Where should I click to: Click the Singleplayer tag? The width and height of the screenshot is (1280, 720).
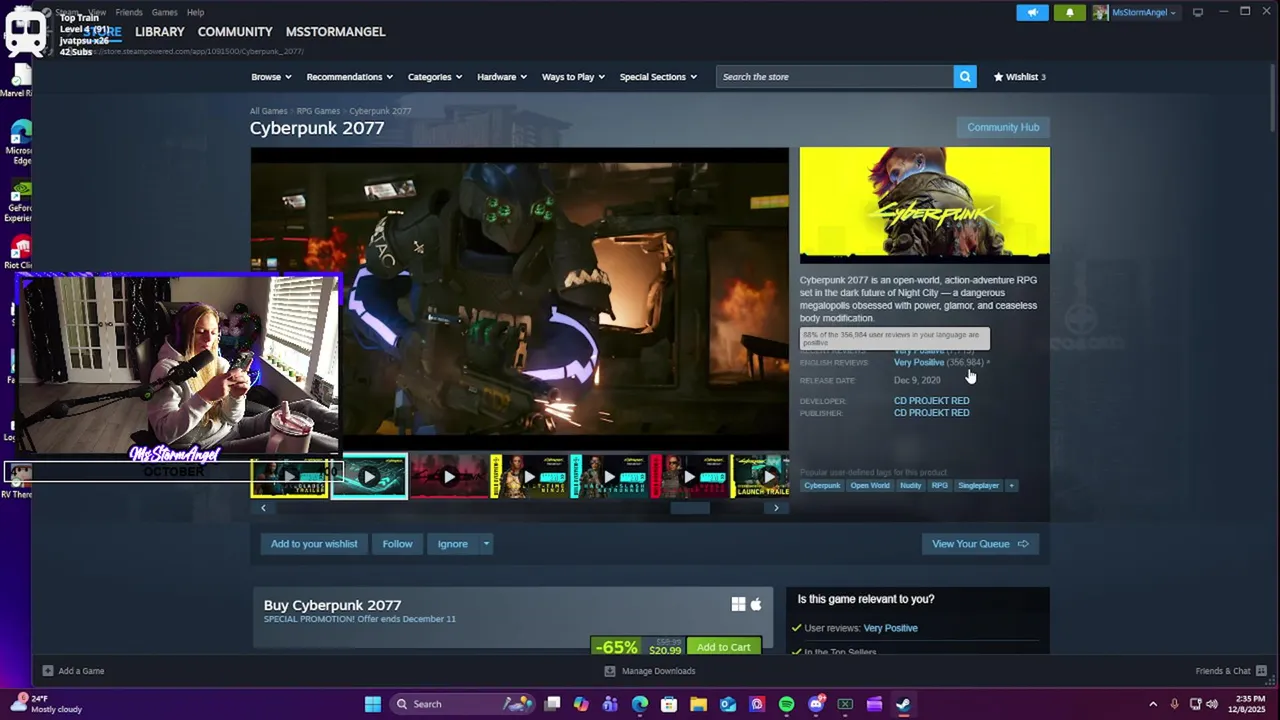(x=978, y=485)
